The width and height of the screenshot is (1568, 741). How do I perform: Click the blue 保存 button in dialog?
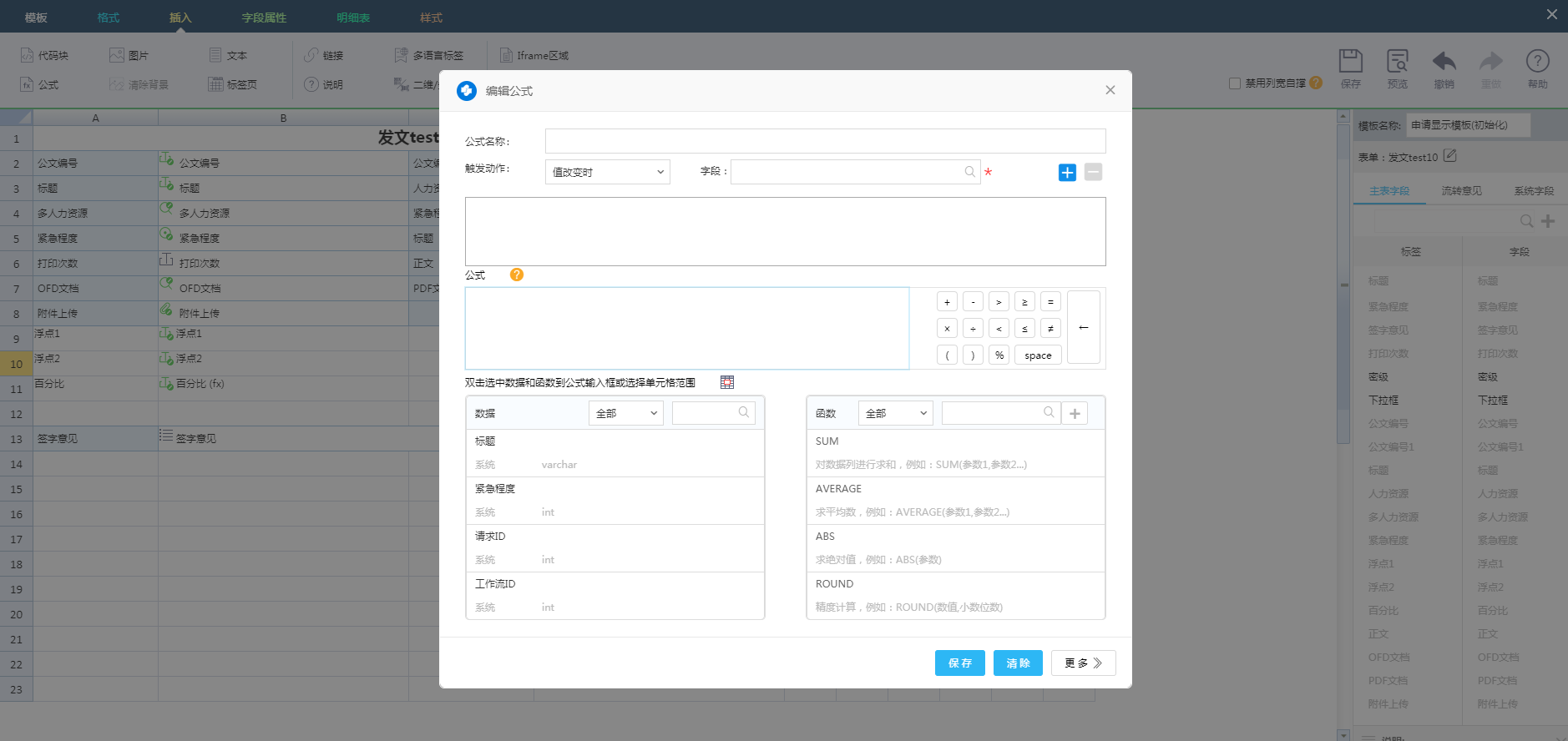pyautogui.click(x=959, y=663)
